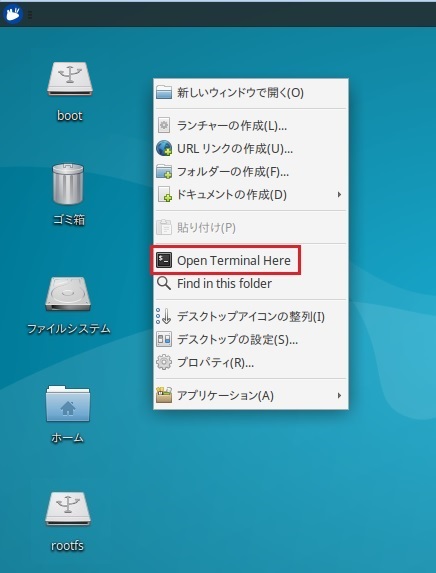
Task: Click the boot label text
Action: [70, 116]
